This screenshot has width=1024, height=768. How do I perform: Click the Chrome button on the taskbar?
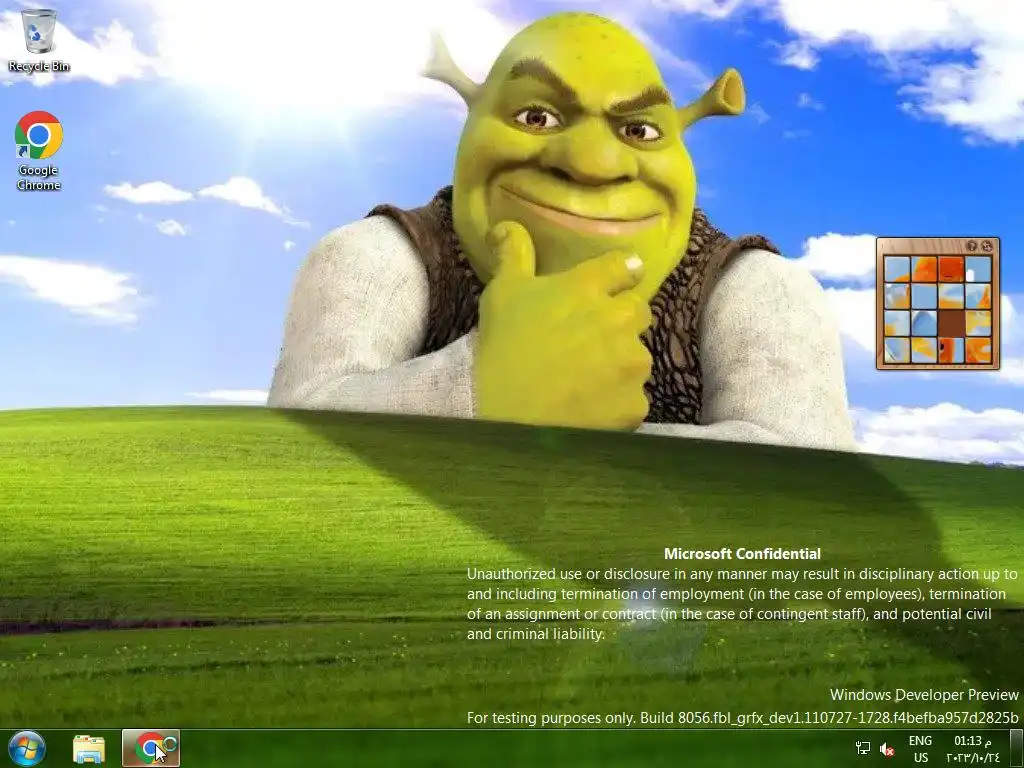tap(151, 749)
